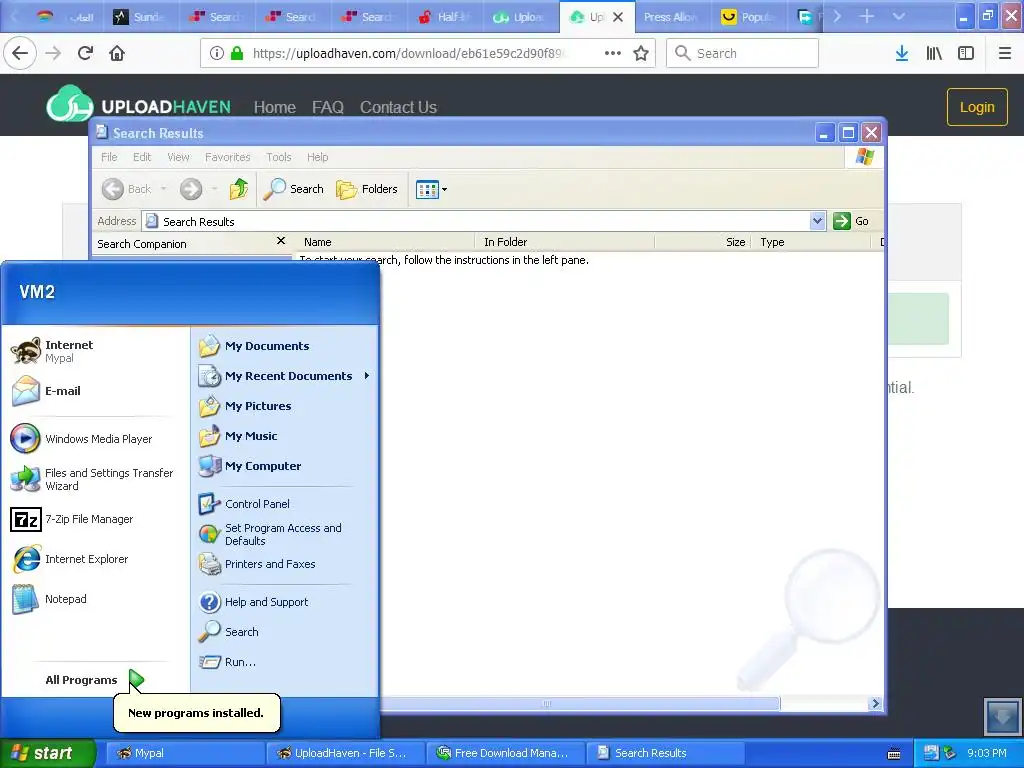Viewport: 1024px width, 768px height.
Task: Click the browser Search field
Action: tap(743, 54)
